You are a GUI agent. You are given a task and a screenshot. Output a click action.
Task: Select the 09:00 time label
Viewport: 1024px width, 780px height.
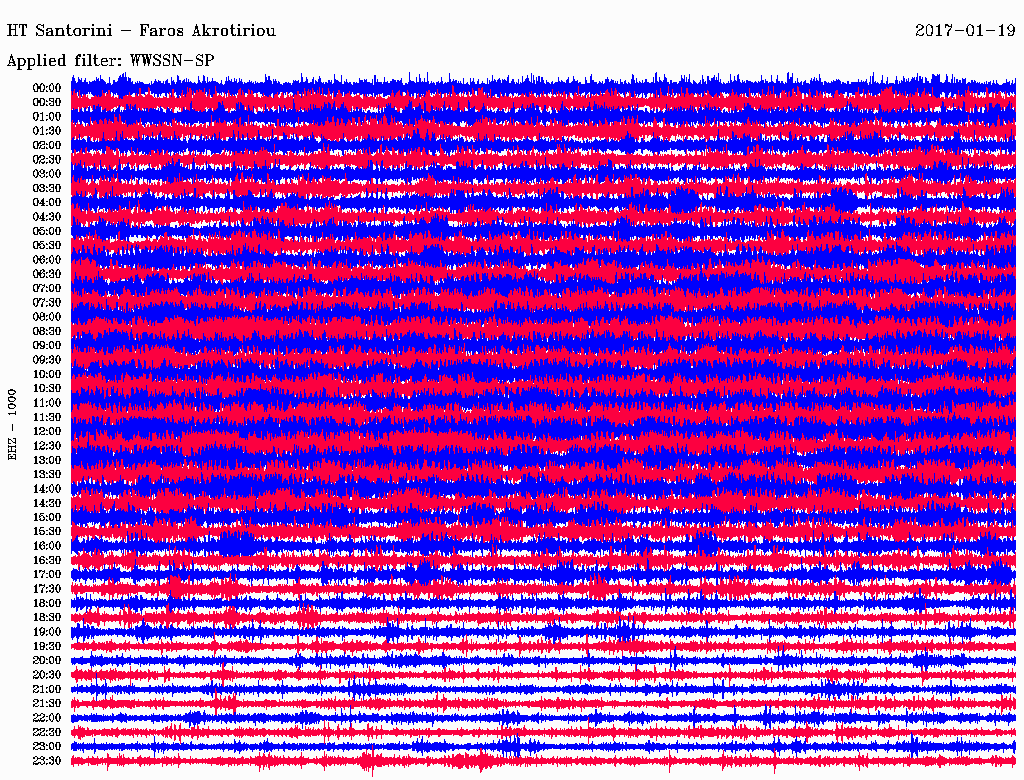(x=47, y=346)
